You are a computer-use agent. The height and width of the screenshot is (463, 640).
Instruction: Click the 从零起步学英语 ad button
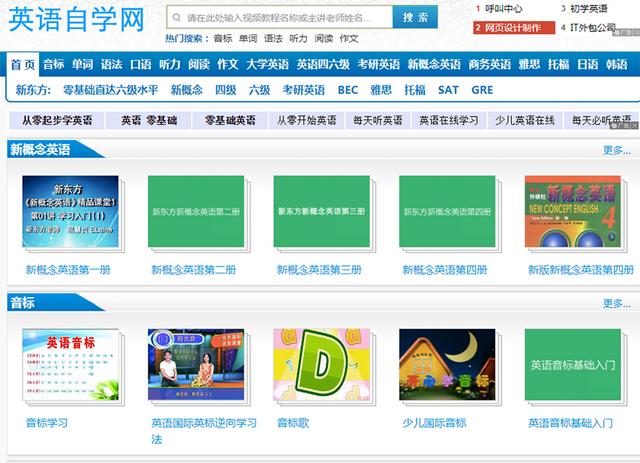click(x=57, y=120)
